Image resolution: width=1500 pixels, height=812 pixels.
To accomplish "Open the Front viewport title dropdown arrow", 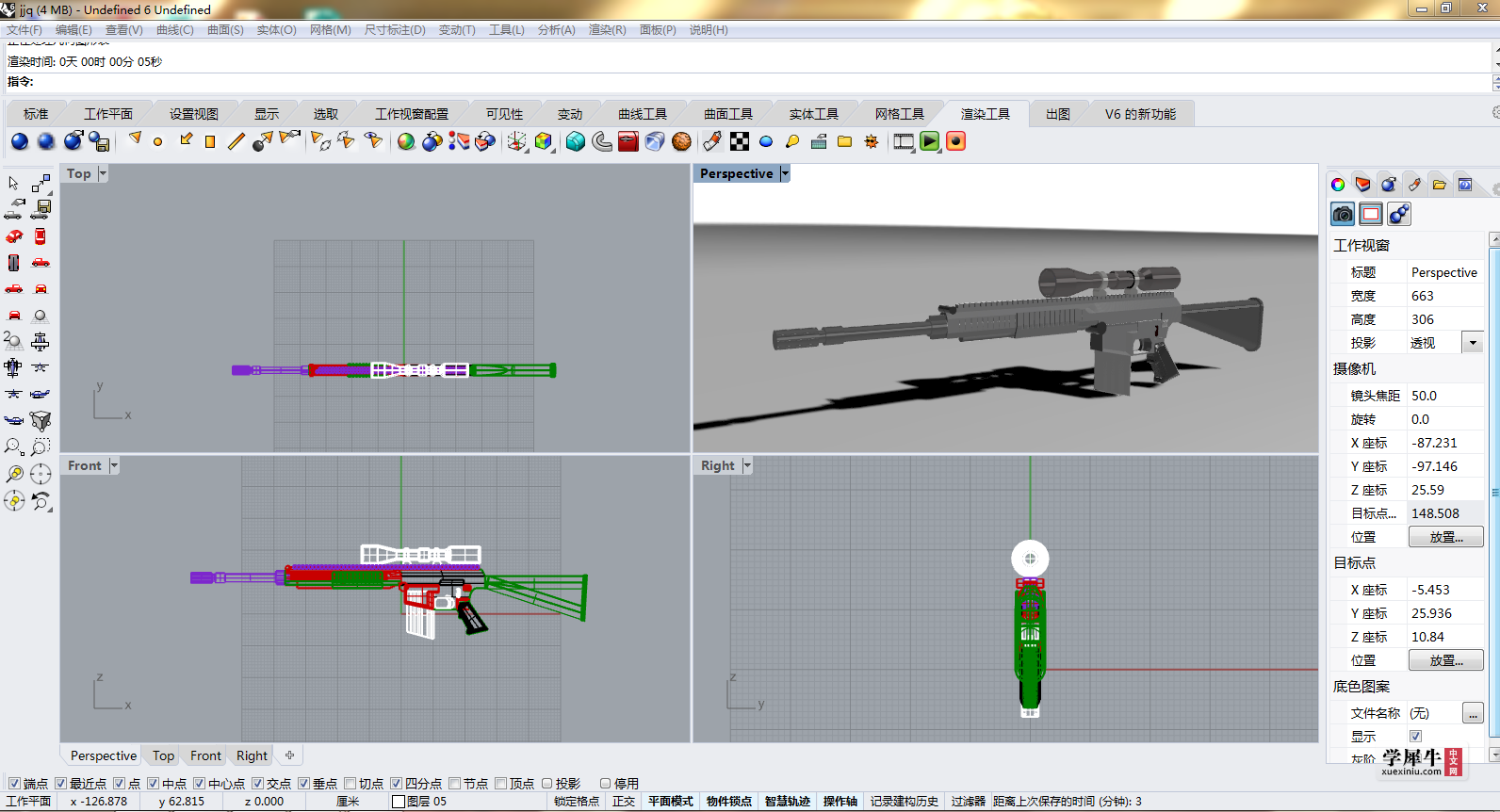I will (114, 465).
